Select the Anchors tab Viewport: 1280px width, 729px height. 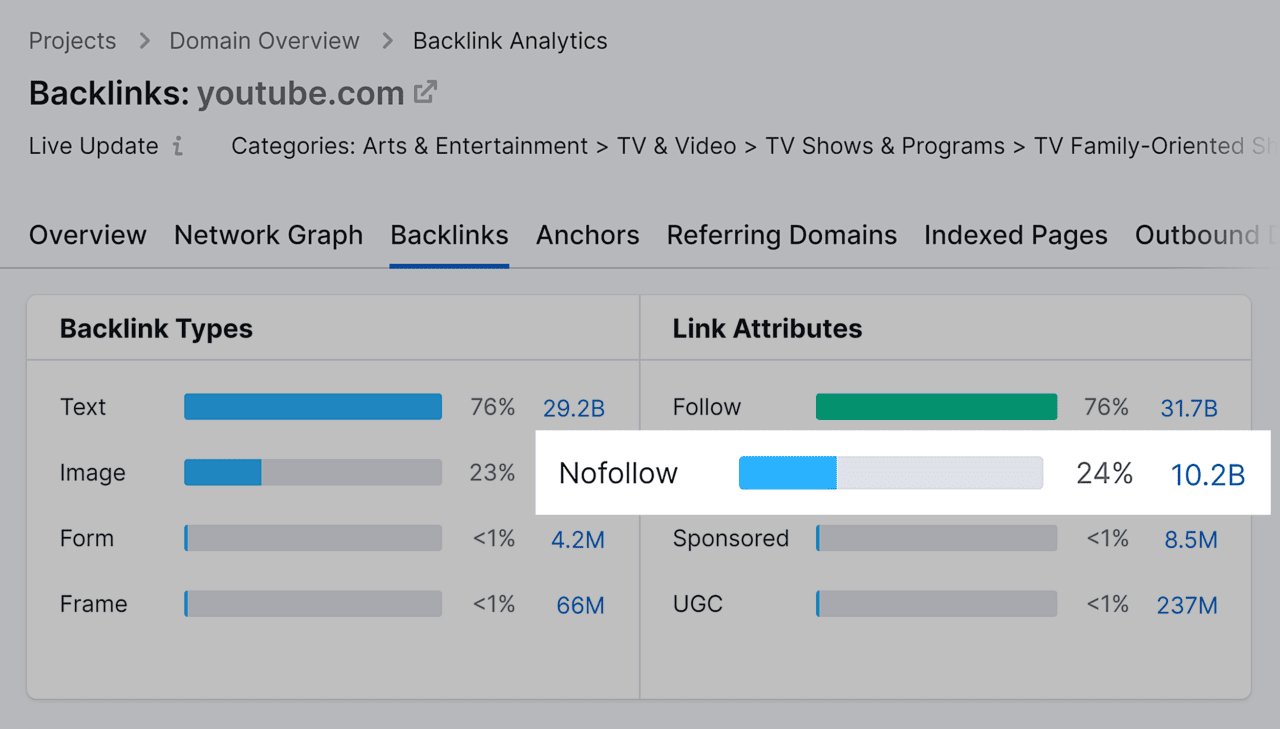pos(588,235)
